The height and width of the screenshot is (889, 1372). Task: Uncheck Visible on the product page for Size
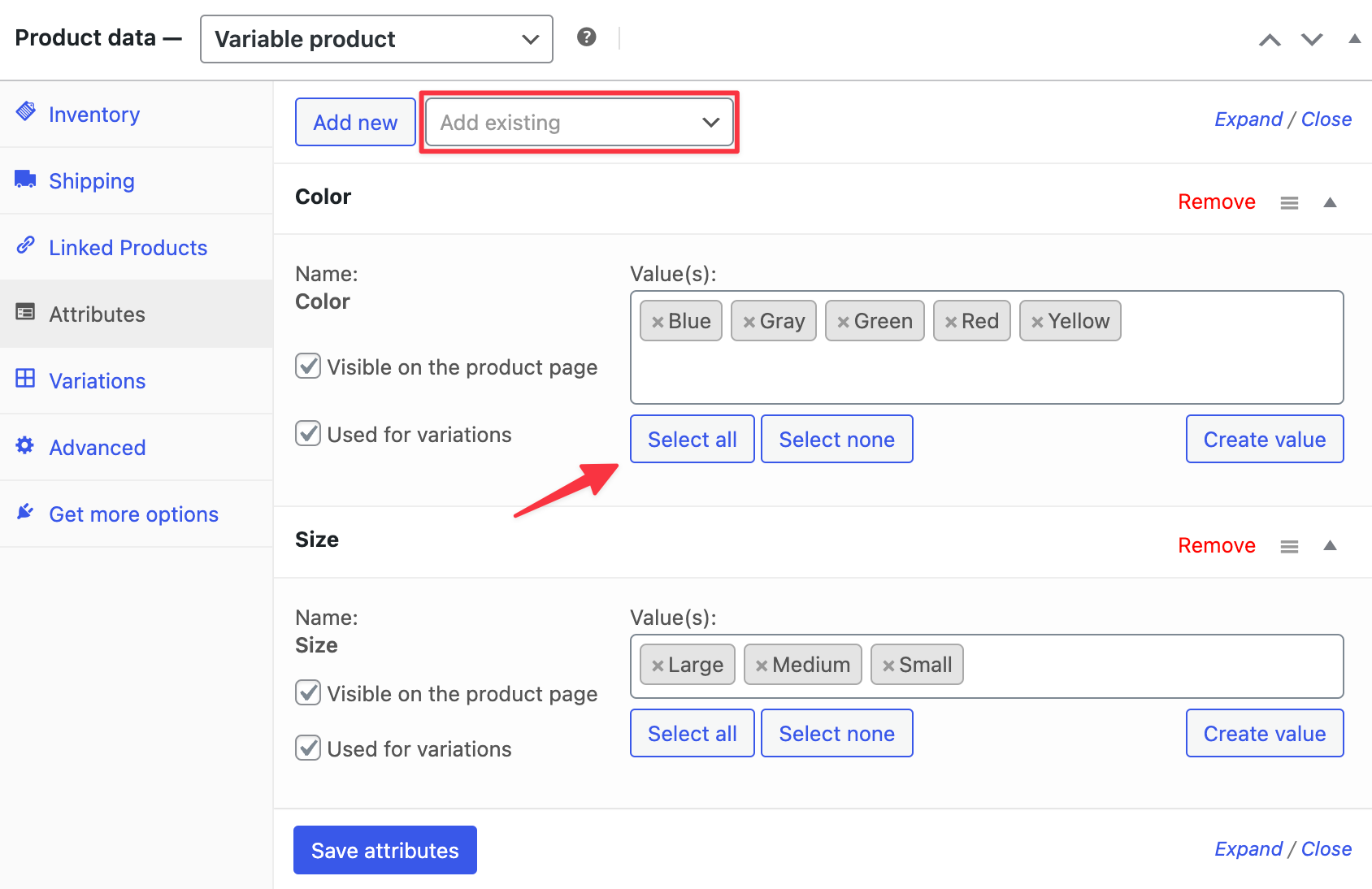coord(308,693)
